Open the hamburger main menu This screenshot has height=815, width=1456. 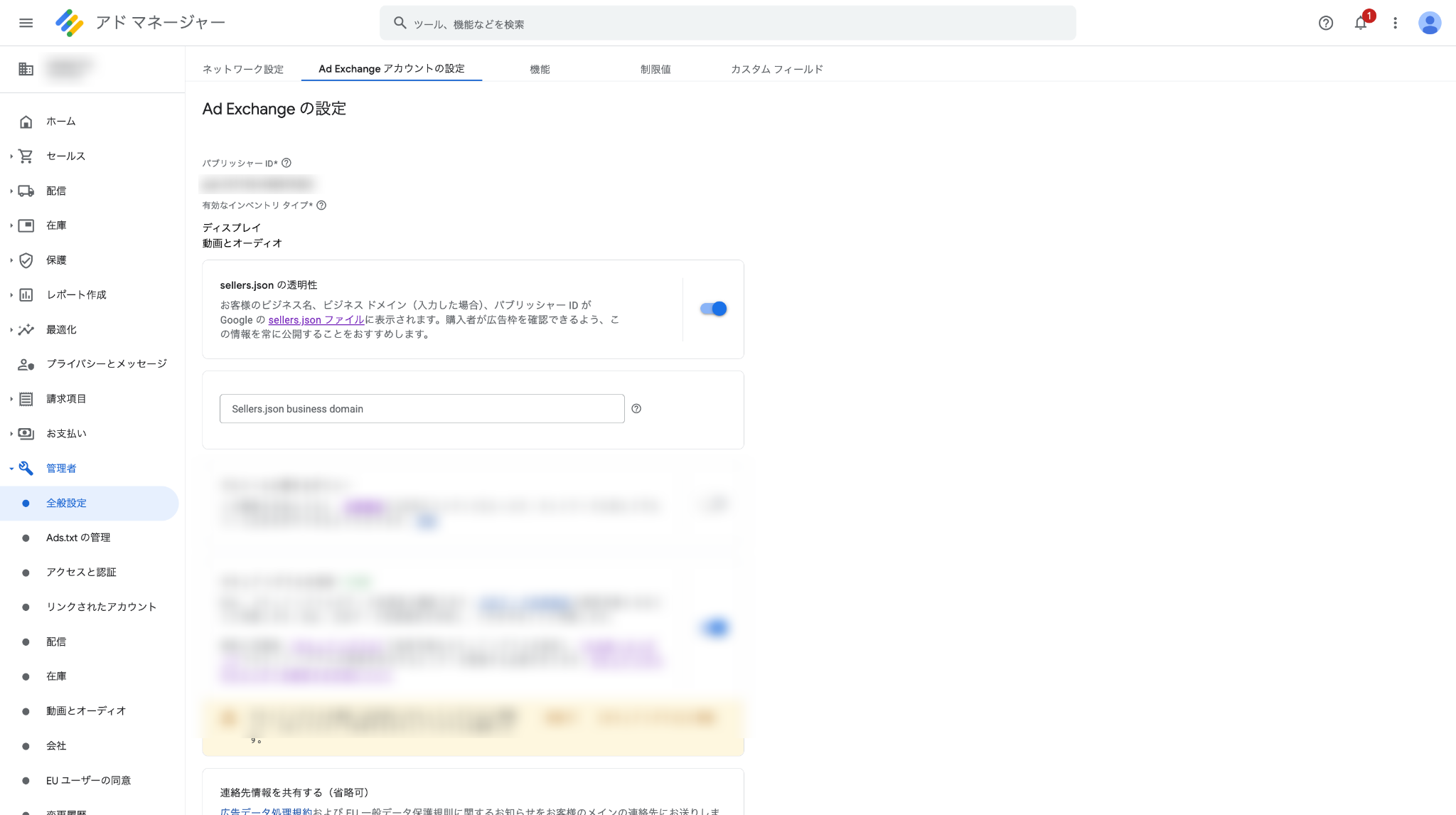tap(26, 23)
